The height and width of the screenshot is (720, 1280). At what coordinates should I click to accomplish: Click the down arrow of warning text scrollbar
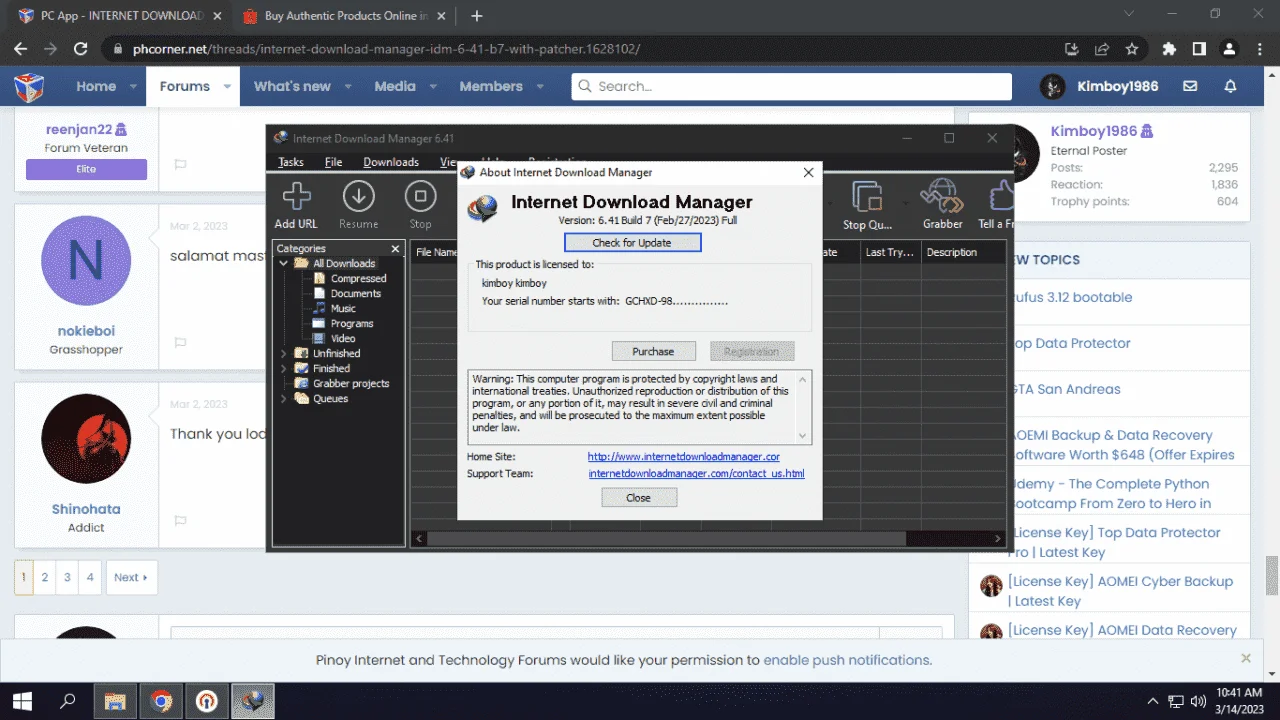point(802,436)
